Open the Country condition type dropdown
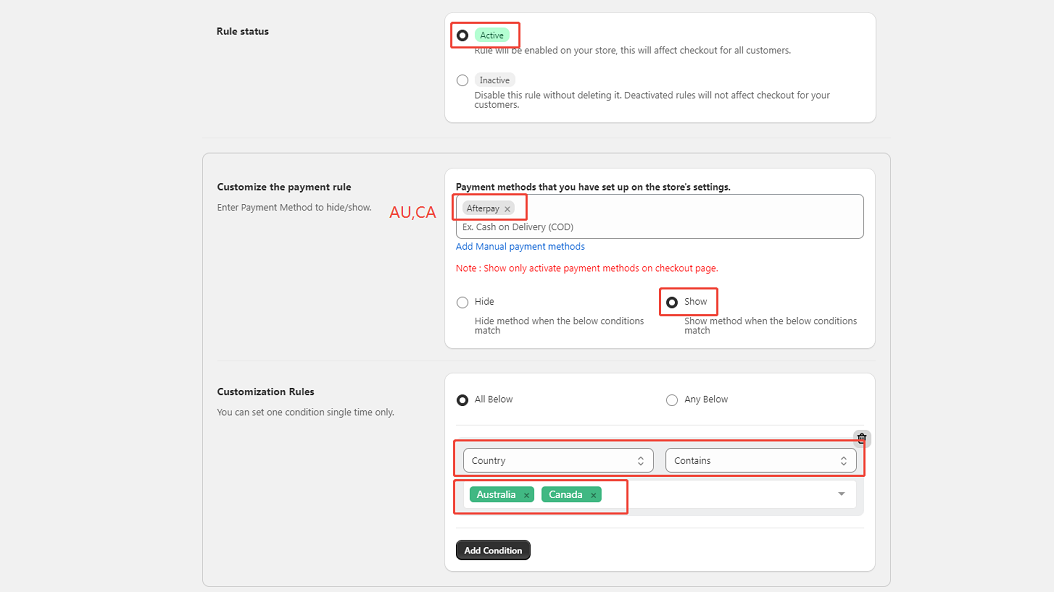The image size is (1054, 592). pos(558,461)
